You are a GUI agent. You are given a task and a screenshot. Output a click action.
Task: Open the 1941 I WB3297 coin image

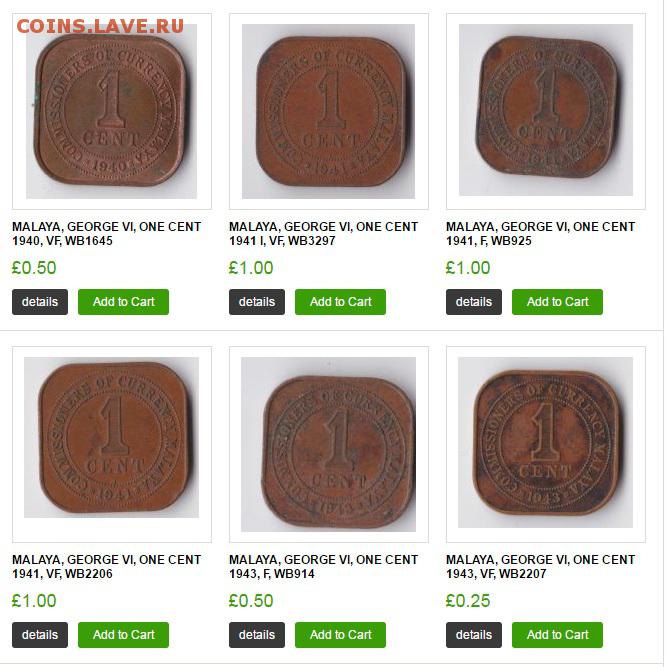328,111
